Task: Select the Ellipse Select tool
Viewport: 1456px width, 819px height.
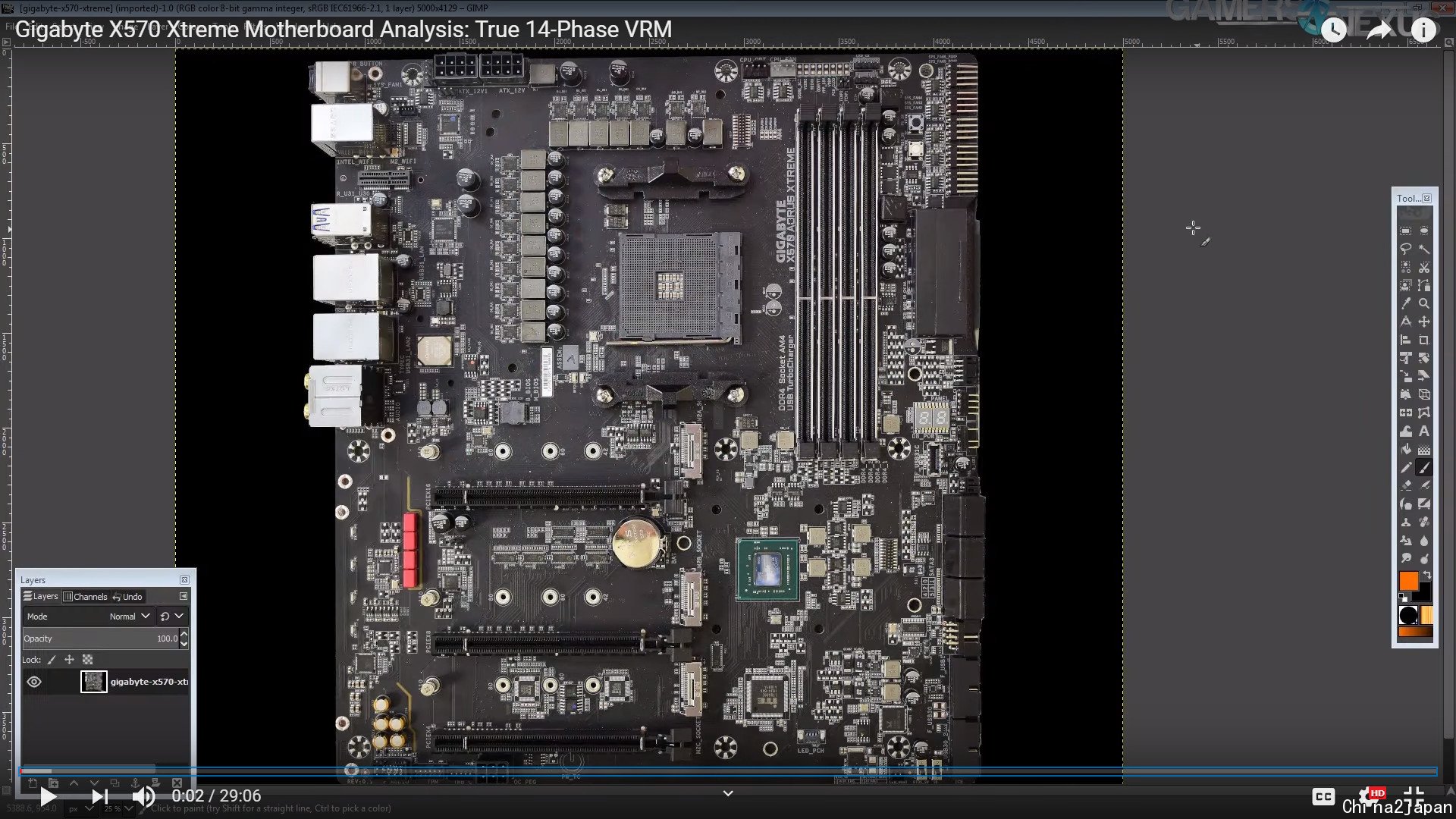Action: click(x=1424, y=231)
